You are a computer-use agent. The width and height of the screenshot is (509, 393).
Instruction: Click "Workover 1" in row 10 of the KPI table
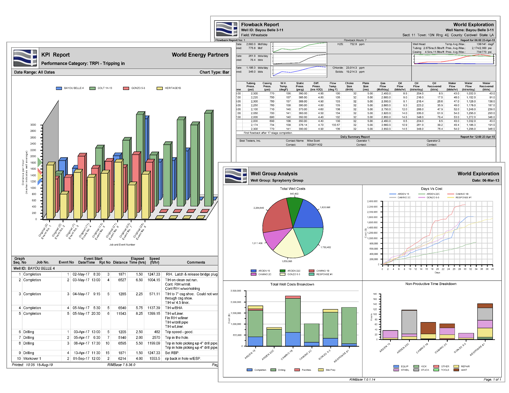(x=32, y=359)
